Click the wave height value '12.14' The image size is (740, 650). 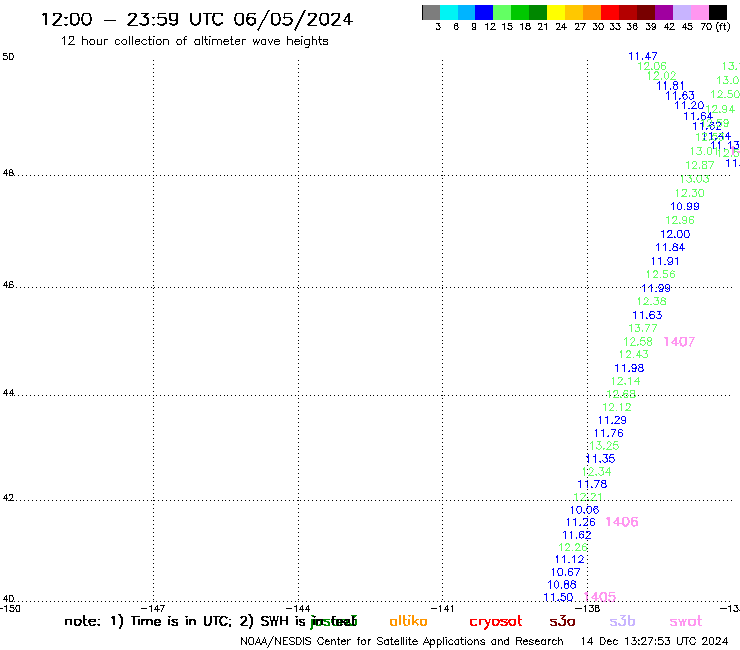tap(626, 381)
